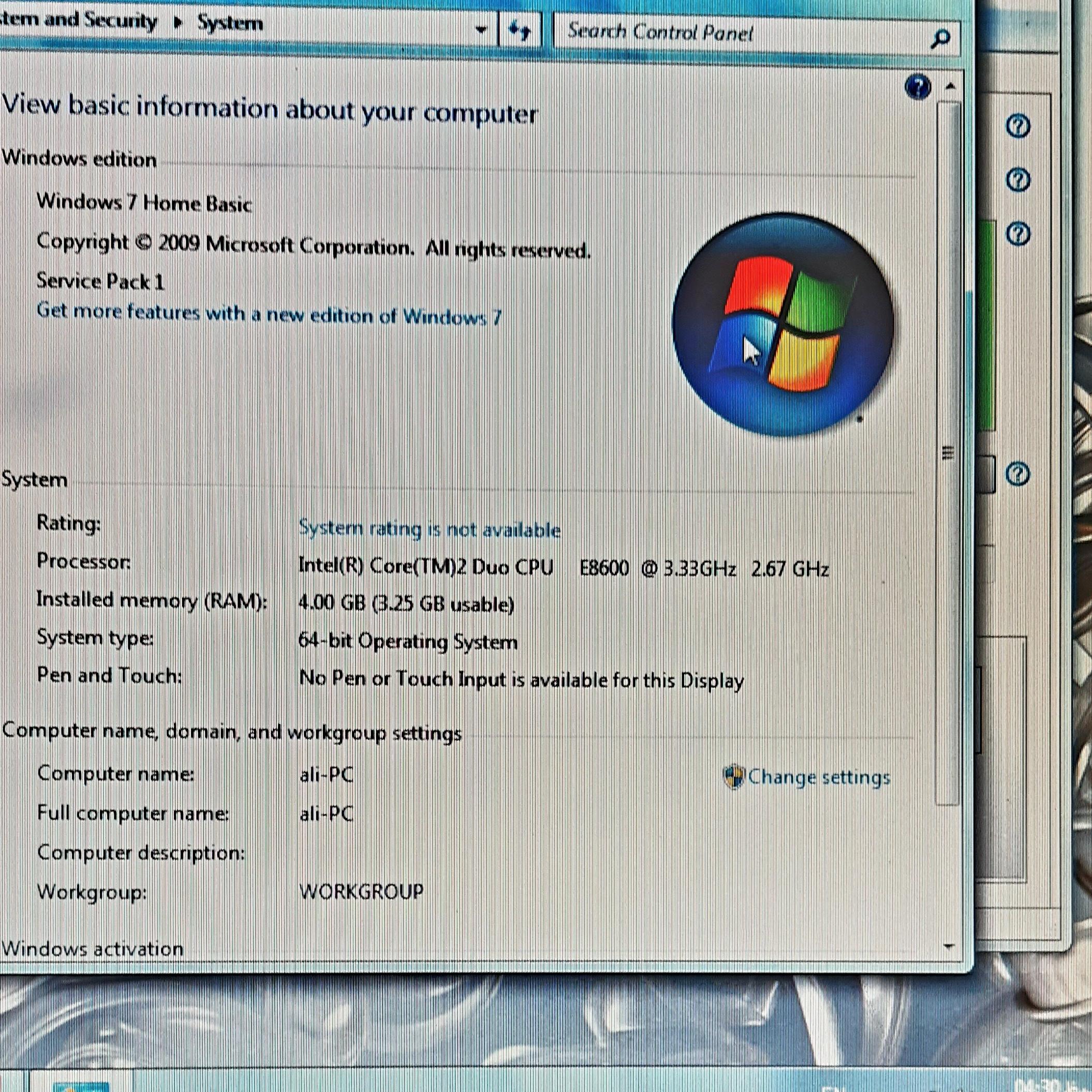Image resolution: width=1092 pixels, height=1092 pixels.
Task: Select the System breadcrumb item
Action: pos(230,24)
